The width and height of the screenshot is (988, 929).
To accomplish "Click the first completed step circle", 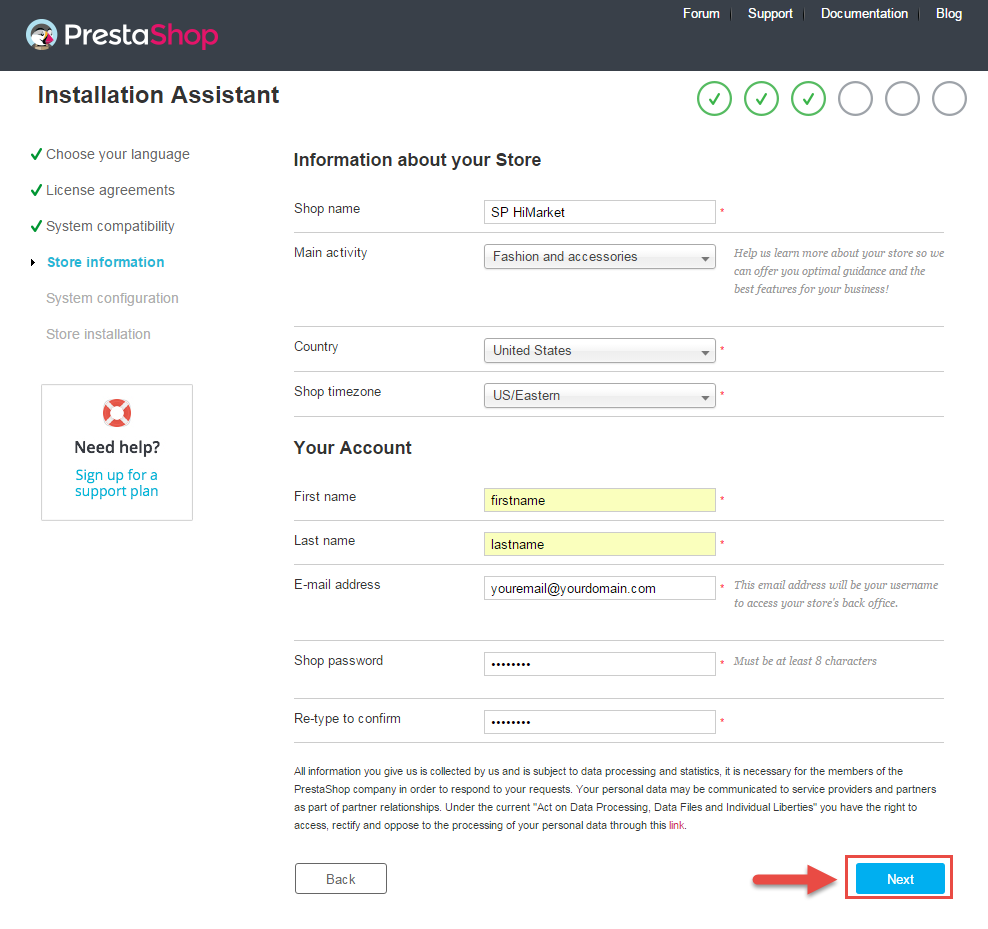I will pos(714,99).
